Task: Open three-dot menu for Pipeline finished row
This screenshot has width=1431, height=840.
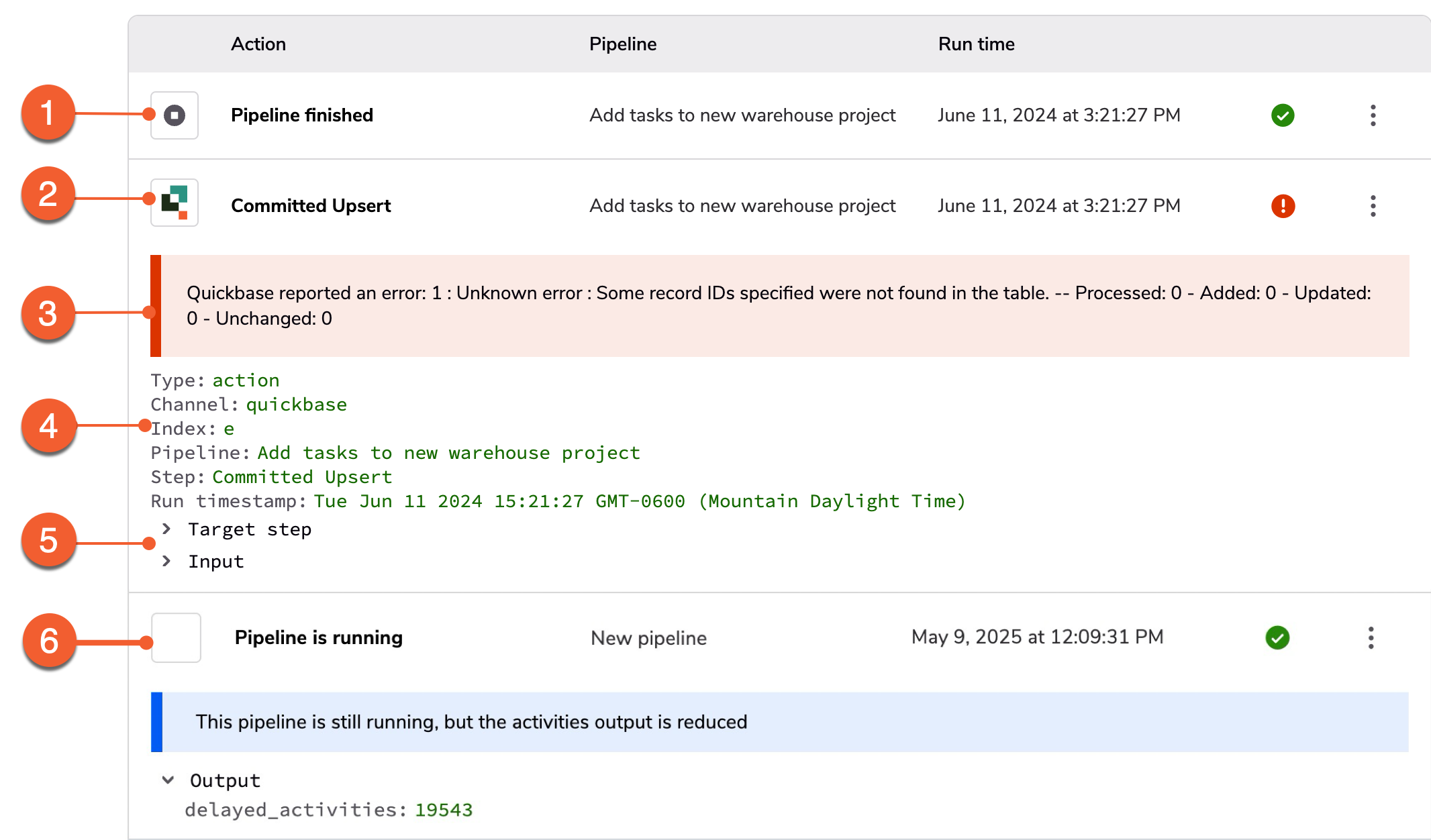Action: coord(1373,115)
